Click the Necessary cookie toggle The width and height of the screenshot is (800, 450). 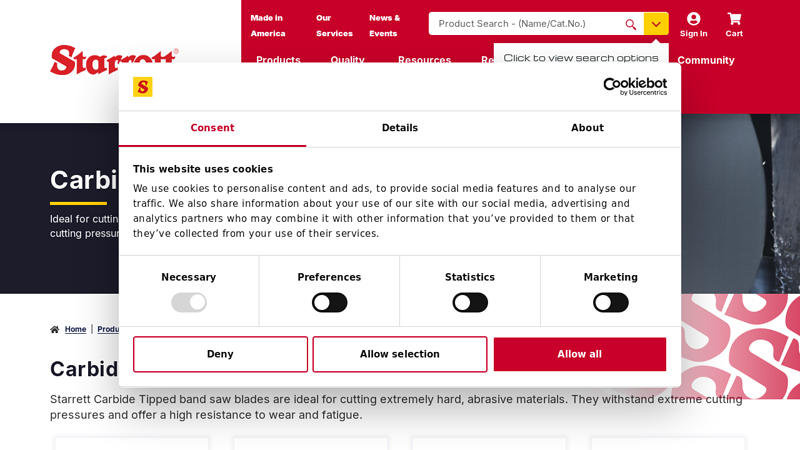189,302
